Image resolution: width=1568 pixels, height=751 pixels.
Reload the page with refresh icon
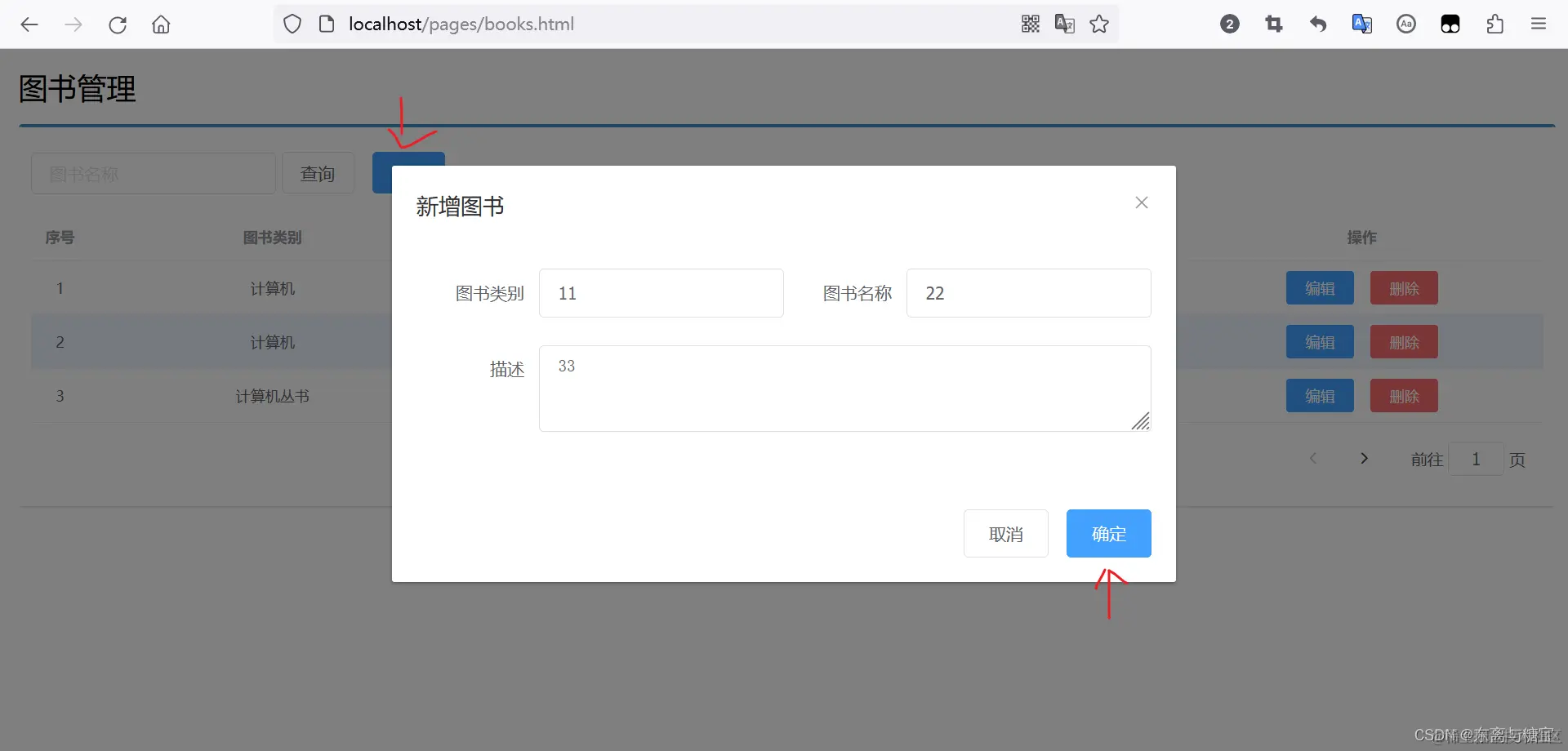[118, 24]
